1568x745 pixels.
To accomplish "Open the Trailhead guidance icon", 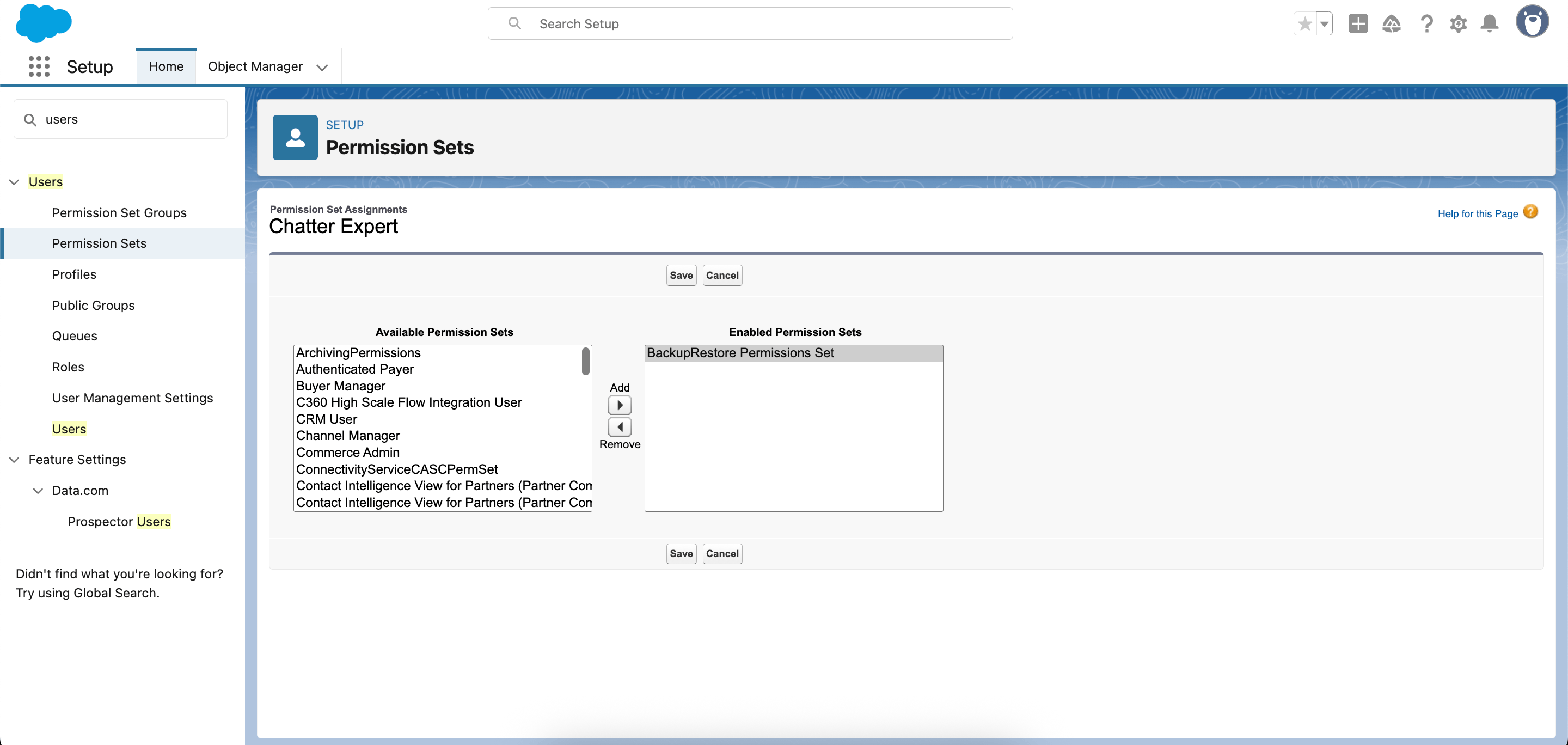I will click(x=1392, y=24).
